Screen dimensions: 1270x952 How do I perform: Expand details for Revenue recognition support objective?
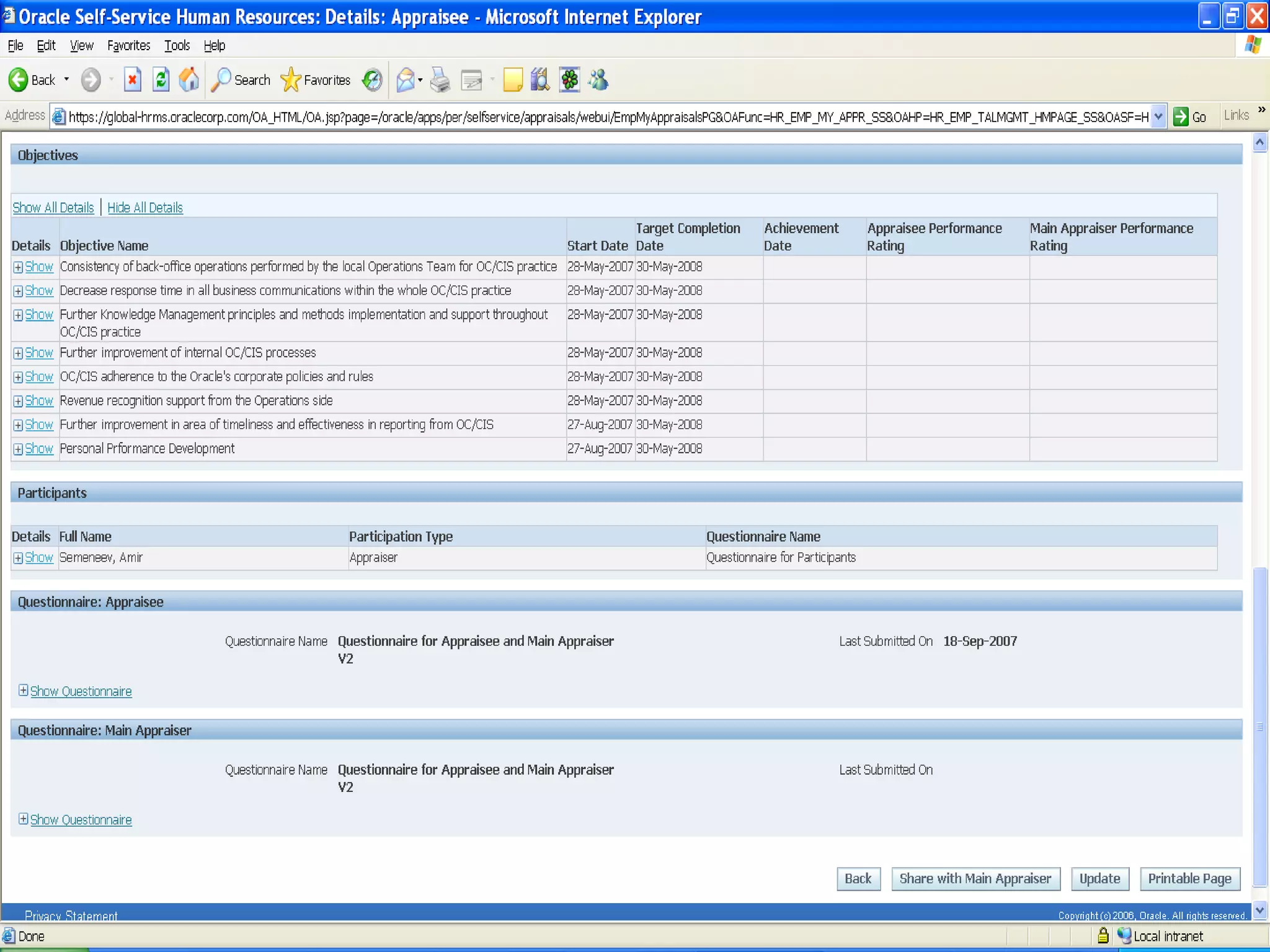pos(38,401)
